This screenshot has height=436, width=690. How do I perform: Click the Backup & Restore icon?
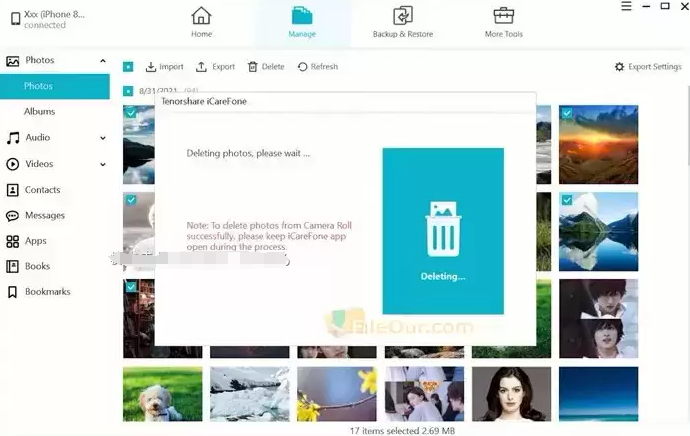tap(403, 15)
